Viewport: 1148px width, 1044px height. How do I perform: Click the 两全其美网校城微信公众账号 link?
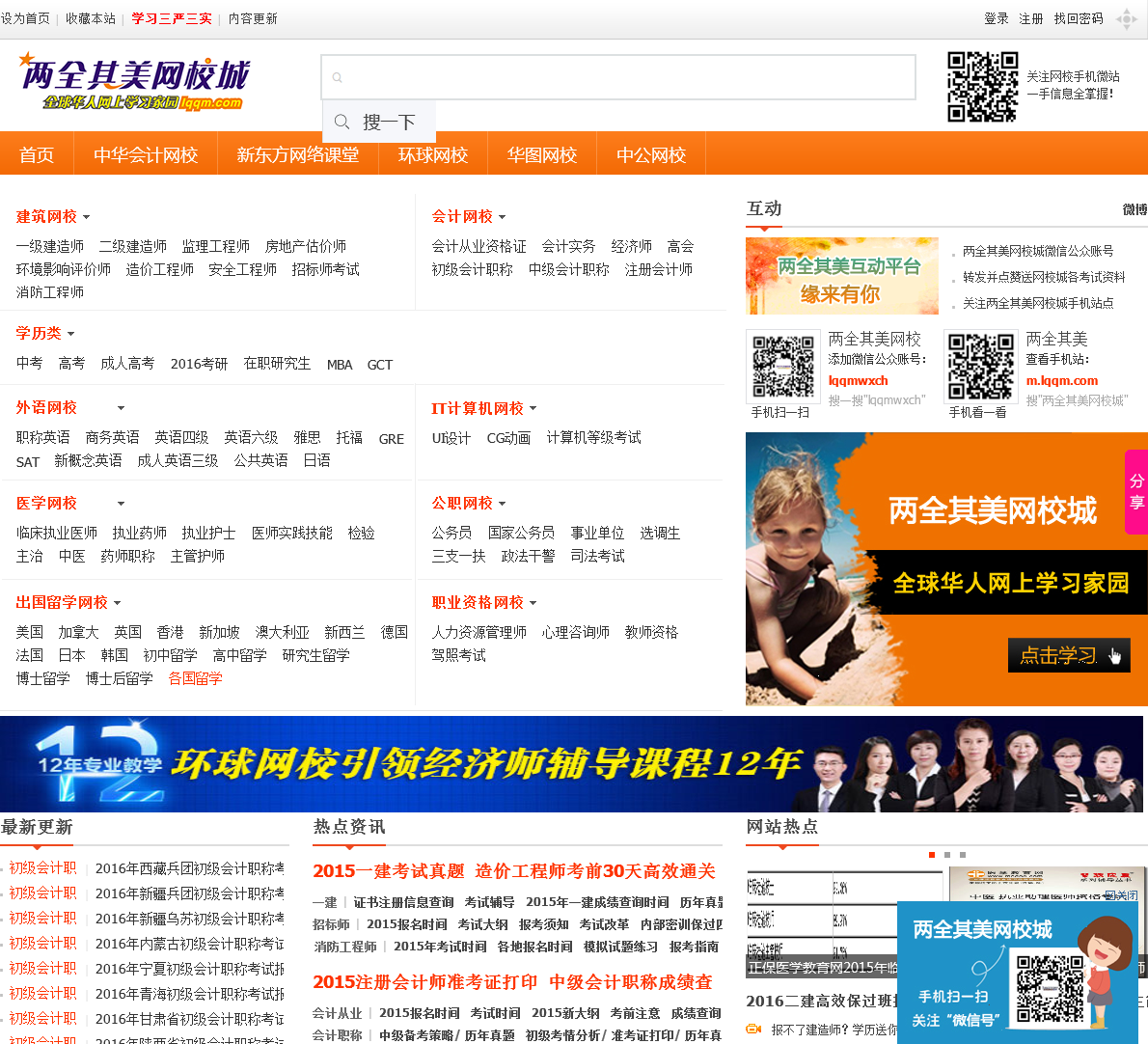[x=1038, y=252]
